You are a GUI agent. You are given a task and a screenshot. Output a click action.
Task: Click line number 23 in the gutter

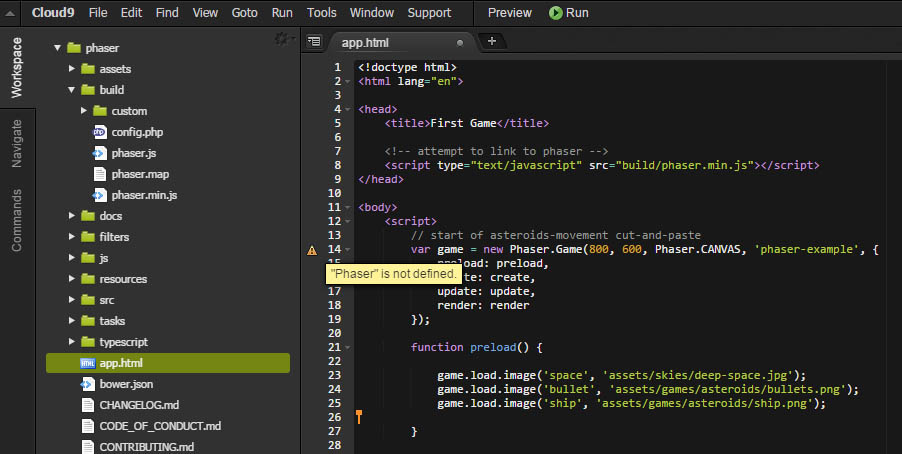pos(335,375)
